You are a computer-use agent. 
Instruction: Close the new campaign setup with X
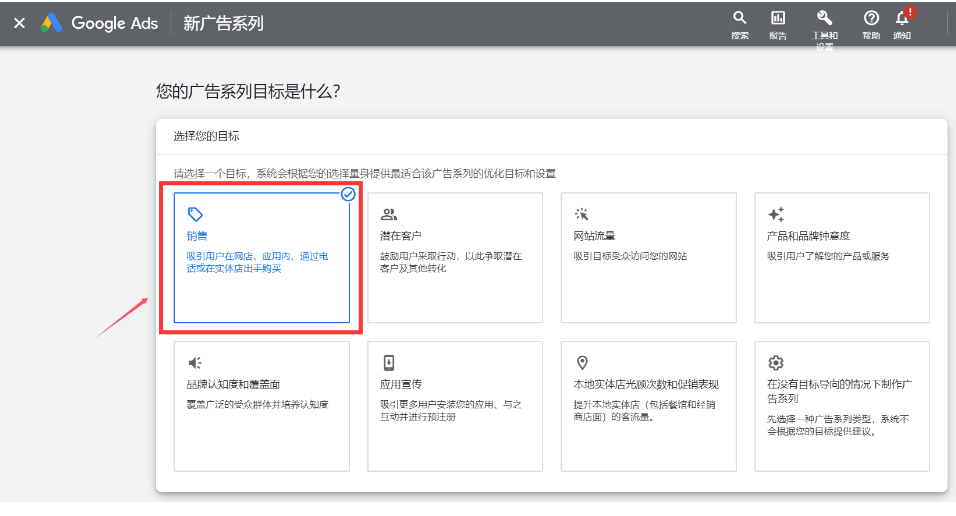tap(19, 23)
